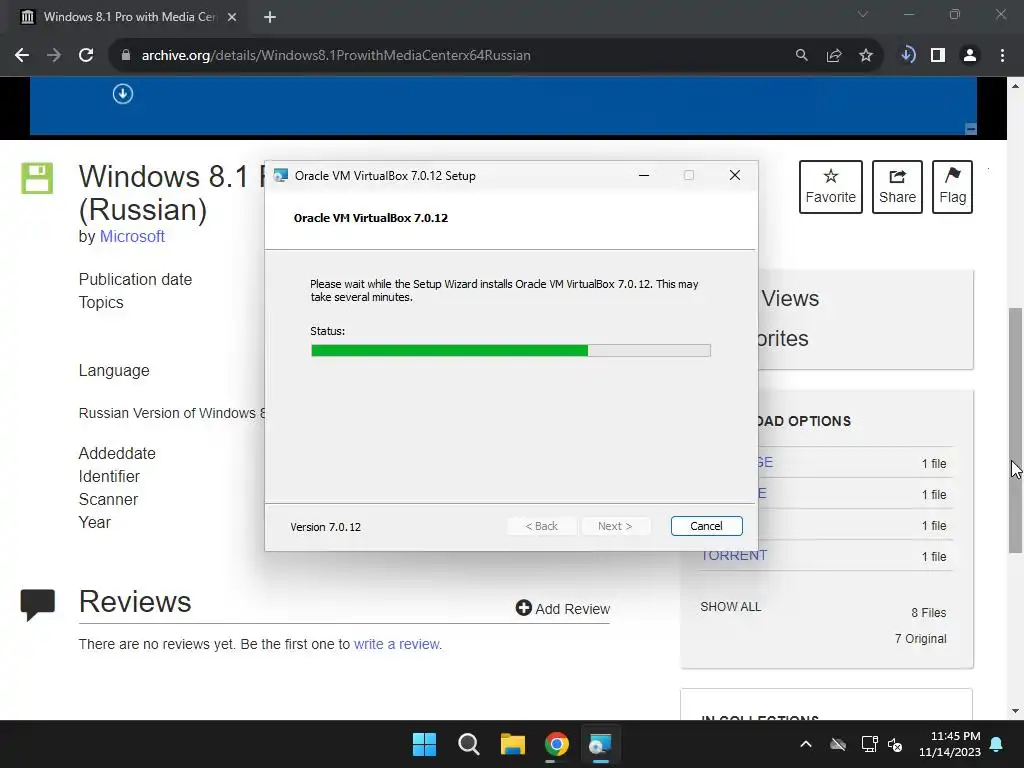
Task: Minimize the VirtualBox Setup dialog
Action: pos(644,176)
